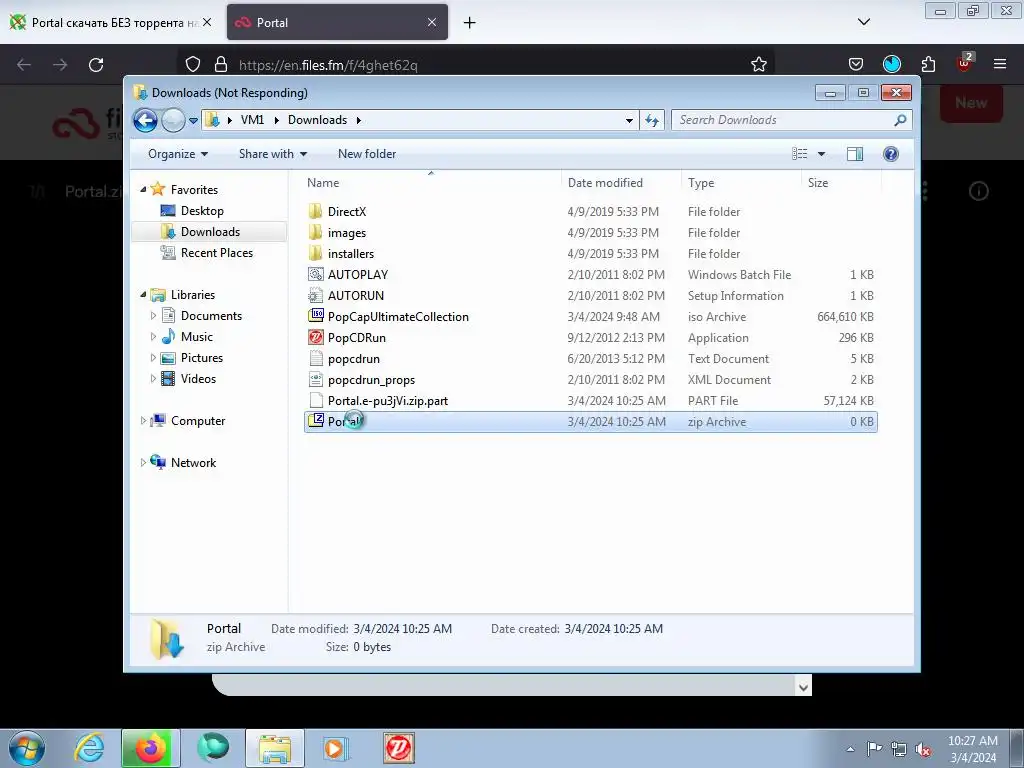
Task: Select the installers folder icon
Action: click(x=315, y=253)
